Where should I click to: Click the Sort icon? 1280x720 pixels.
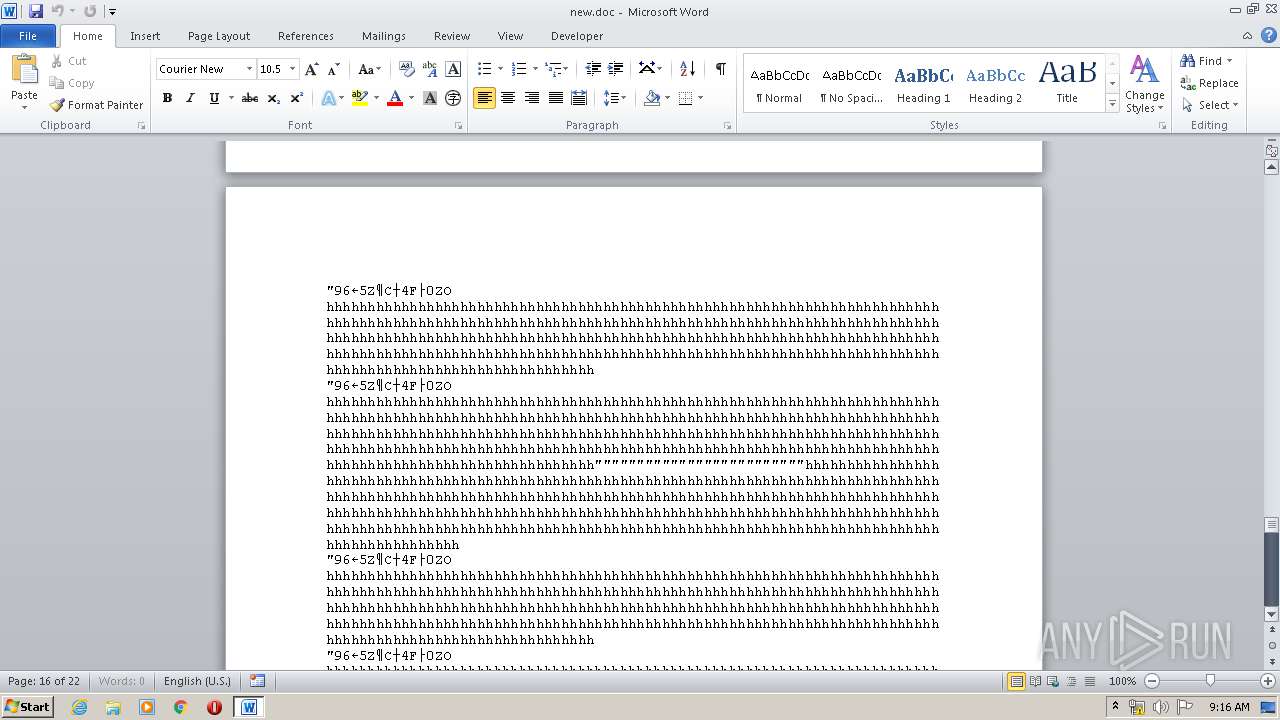(687, 69)
